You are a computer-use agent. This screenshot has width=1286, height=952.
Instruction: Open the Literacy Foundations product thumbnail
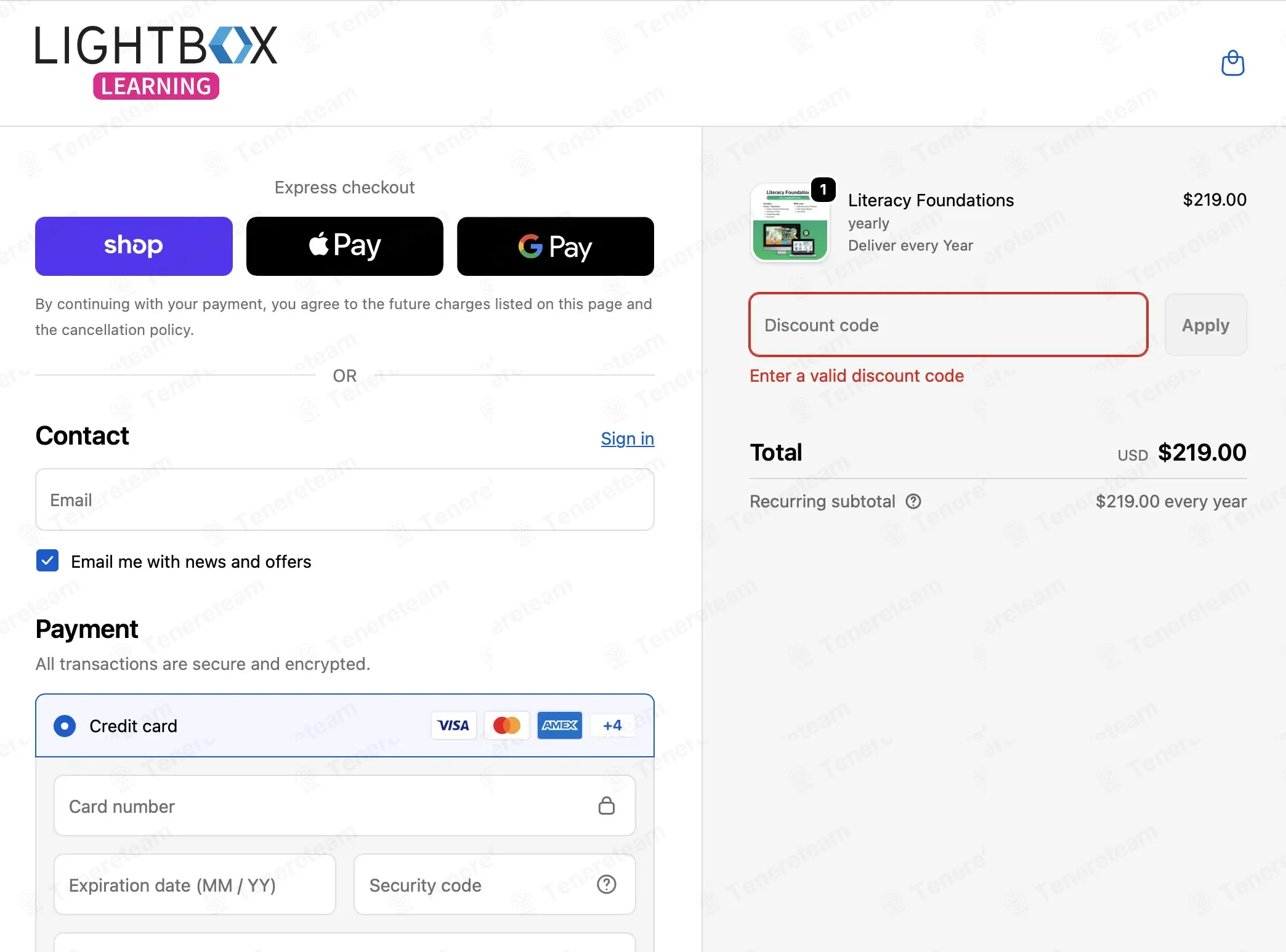790,222
